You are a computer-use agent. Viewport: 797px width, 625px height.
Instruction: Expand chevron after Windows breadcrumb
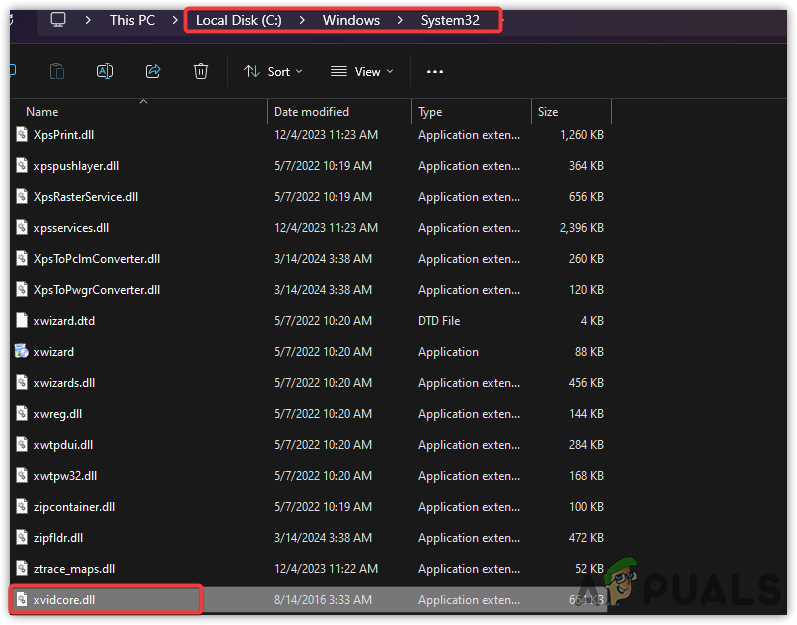pyautogui.click(x=400, y=20)
